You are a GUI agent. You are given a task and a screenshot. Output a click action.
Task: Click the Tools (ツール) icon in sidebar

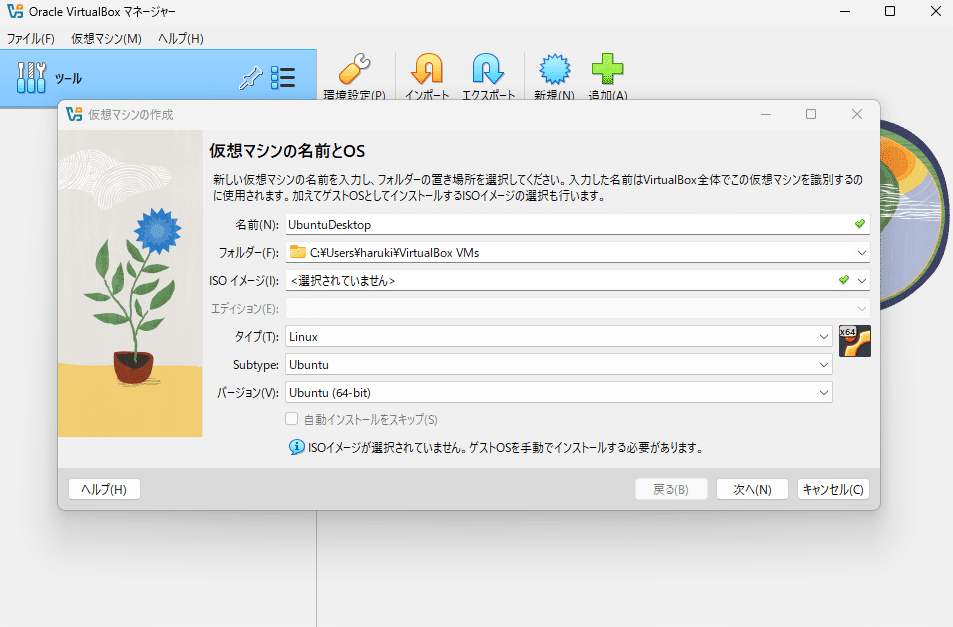point(31,78)
